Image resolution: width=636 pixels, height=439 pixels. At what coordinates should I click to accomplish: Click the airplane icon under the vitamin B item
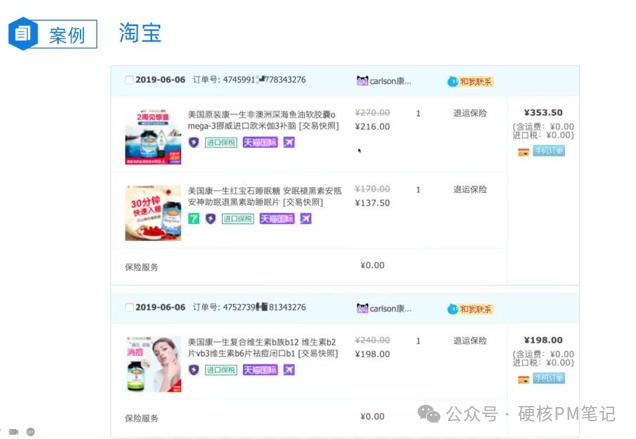click(x=289, y=370)
